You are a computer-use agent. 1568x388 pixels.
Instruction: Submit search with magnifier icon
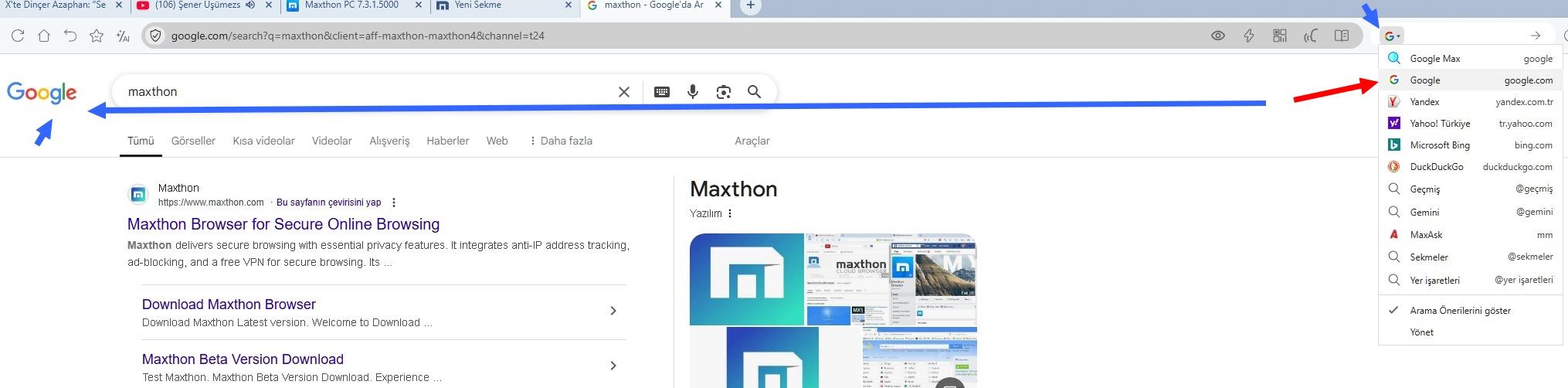(755, 92)
